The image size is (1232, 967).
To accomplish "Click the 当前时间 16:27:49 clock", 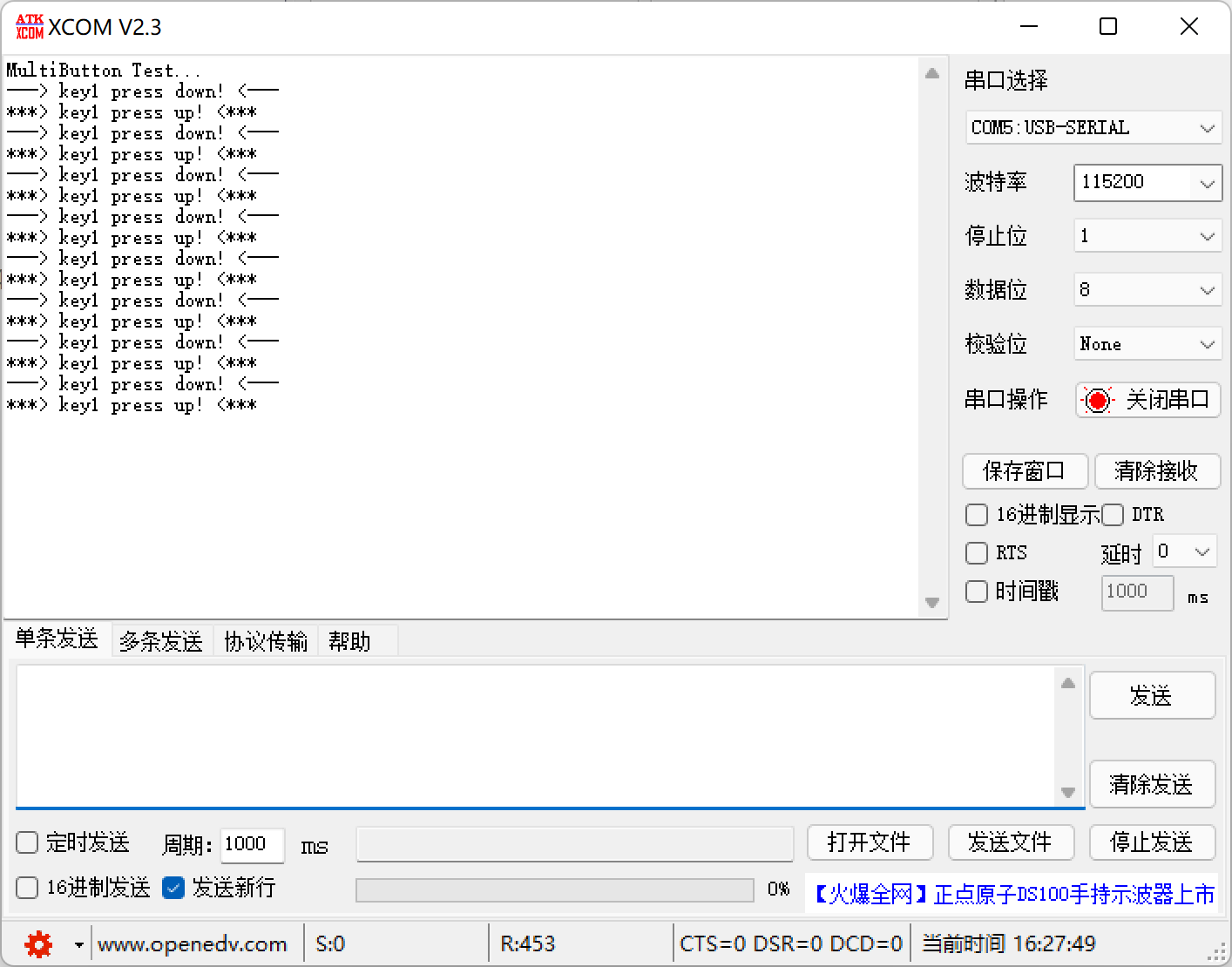I will 1009,944.
